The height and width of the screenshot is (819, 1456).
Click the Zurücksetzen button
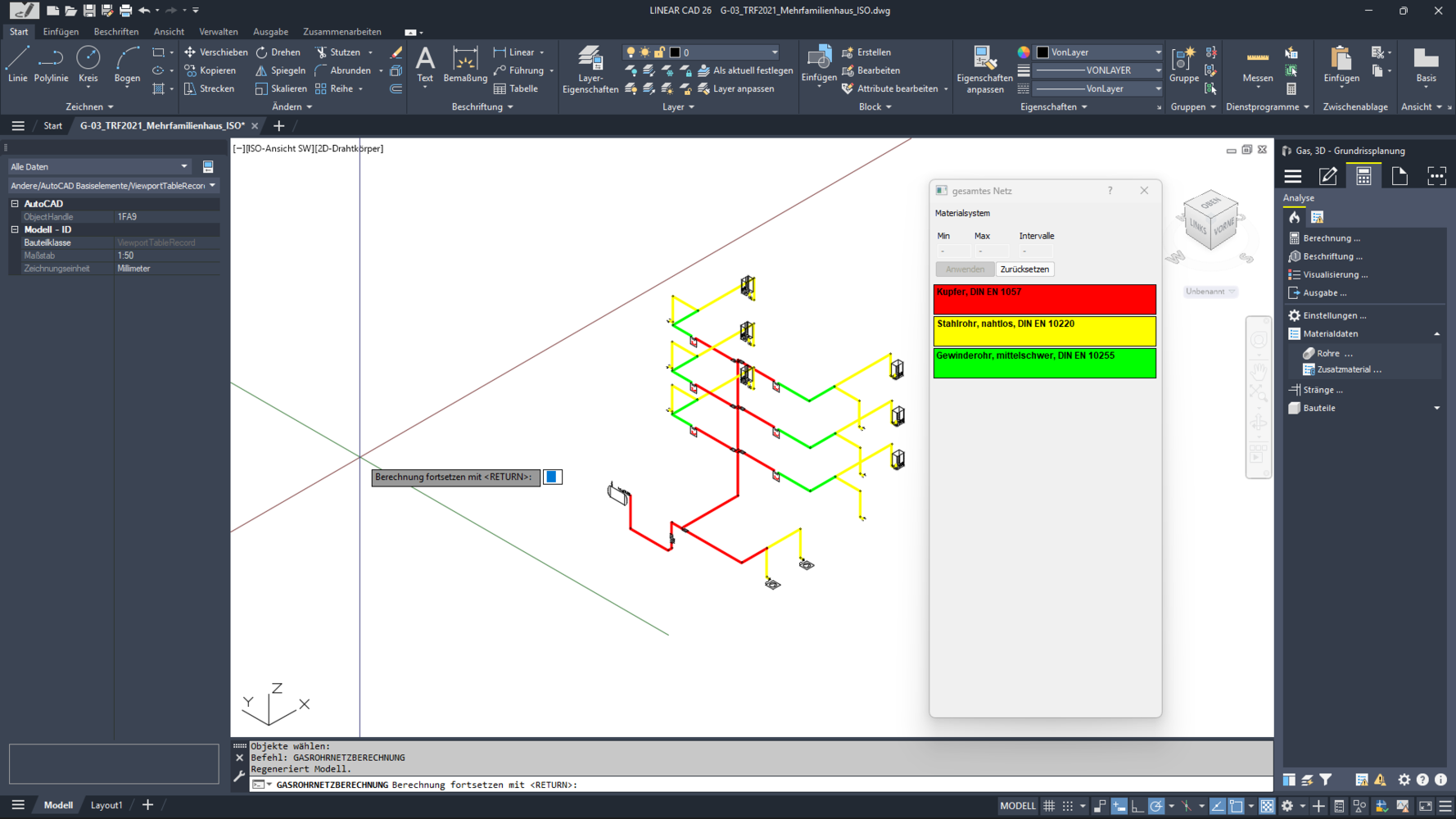click(x=1024, y=269)
